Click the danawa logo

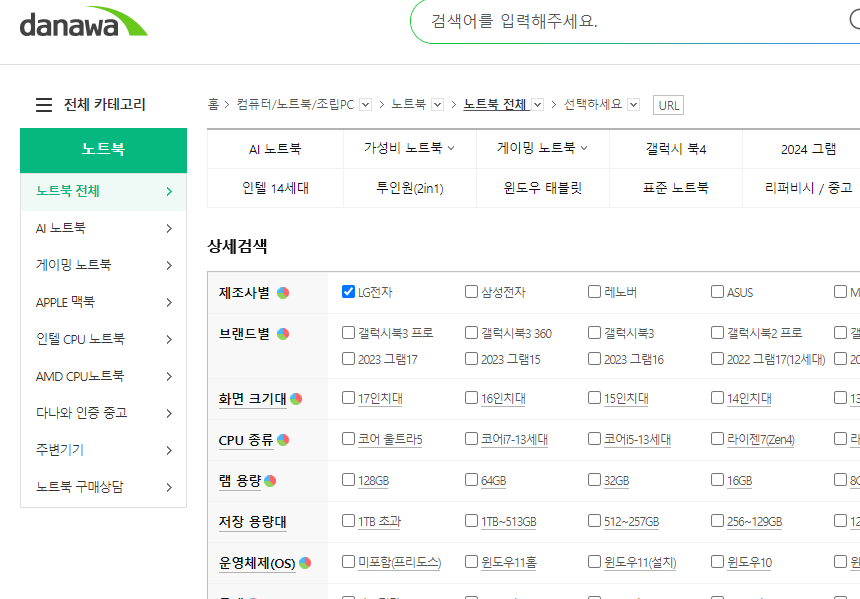(x=83, y=22)
